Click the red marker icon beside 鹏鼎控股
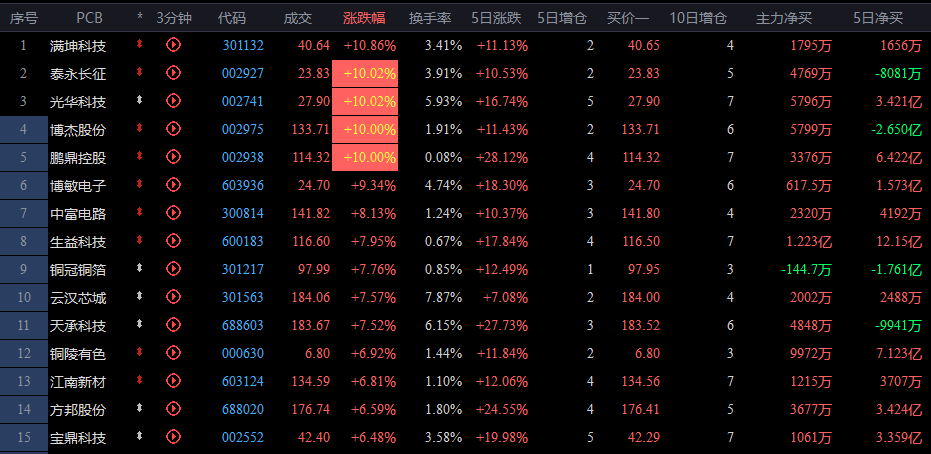Image resolution: width=931 pixels, height=454 pixels. 140,156
